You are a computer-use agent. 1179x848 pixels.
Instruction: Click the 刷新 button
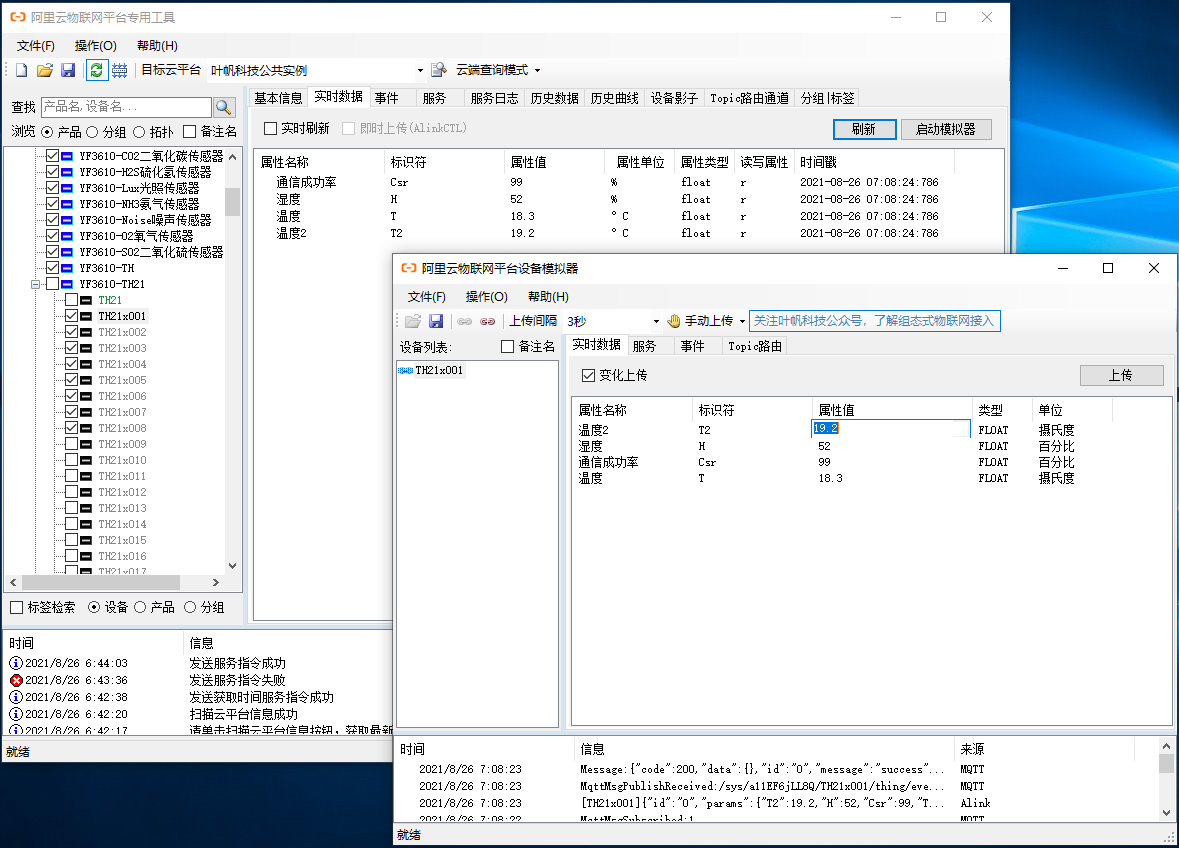pos(864,129)
